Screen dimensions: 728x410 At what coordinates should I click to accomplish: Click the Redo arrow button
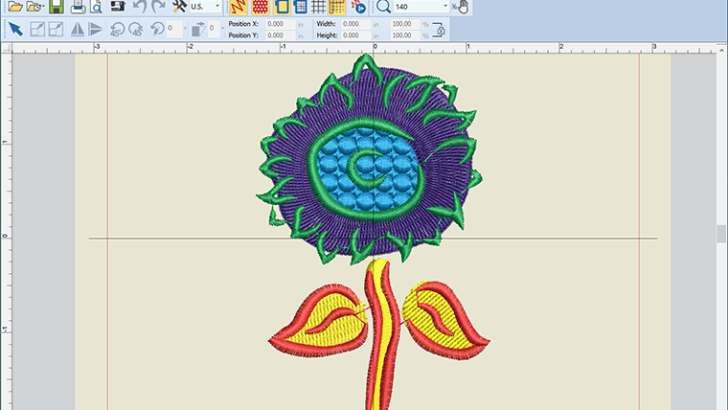158,7
